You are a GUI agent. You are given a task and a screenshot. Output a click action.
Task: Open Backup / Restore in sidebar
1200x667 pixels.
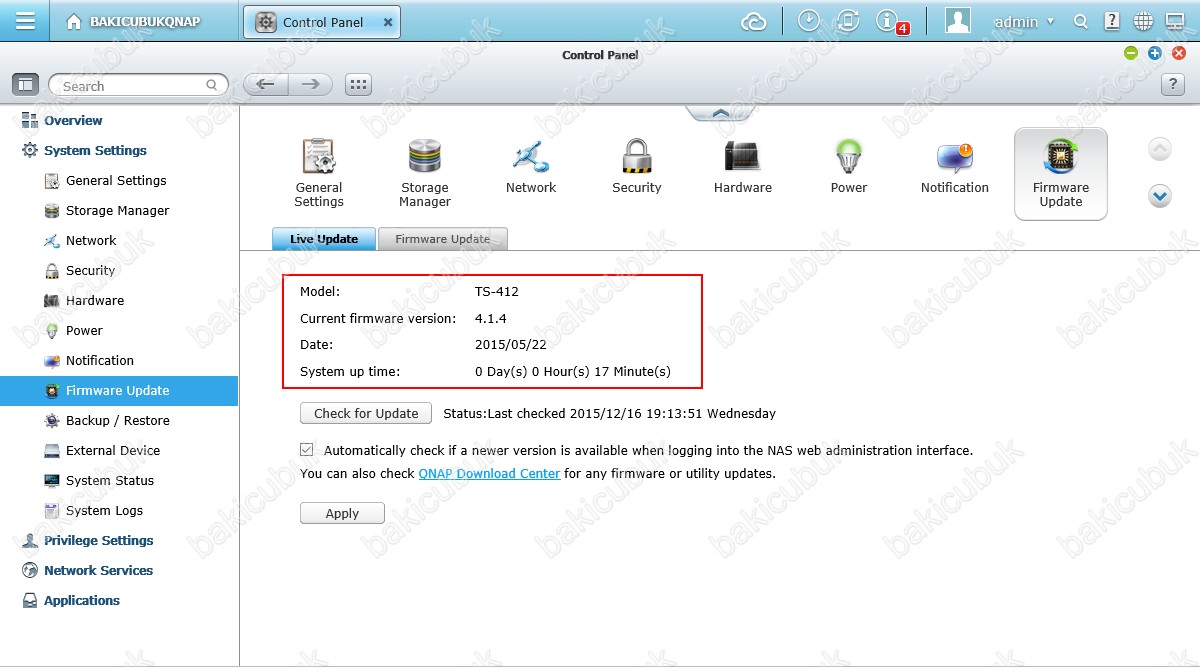point(117,420)
